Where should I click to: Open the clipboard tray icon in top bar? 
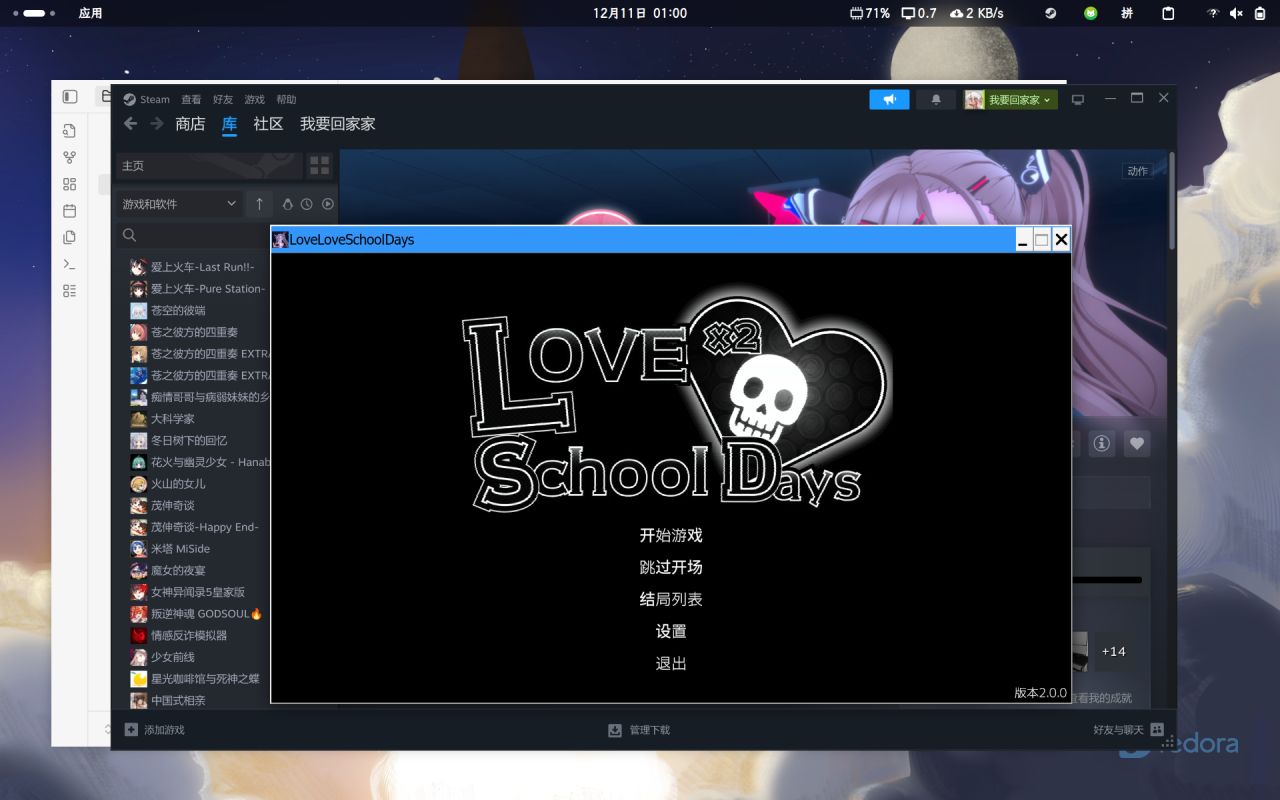(1168, 14)
